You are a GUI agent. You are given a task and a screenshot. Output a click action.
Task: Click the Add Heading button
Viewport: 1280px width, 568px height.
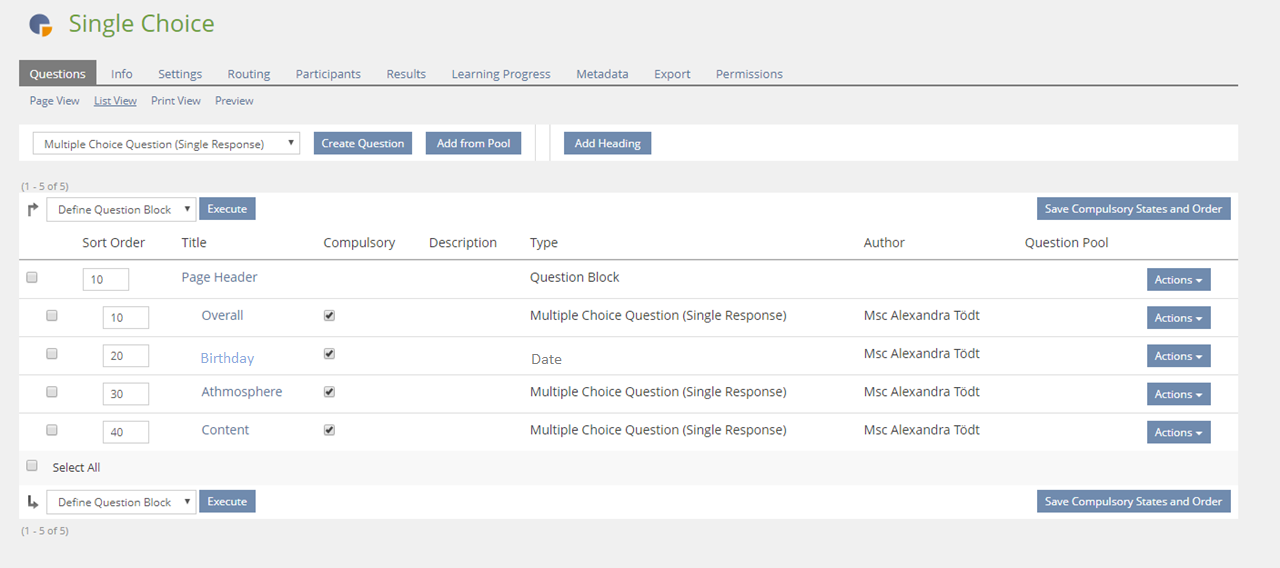(607, 143)
